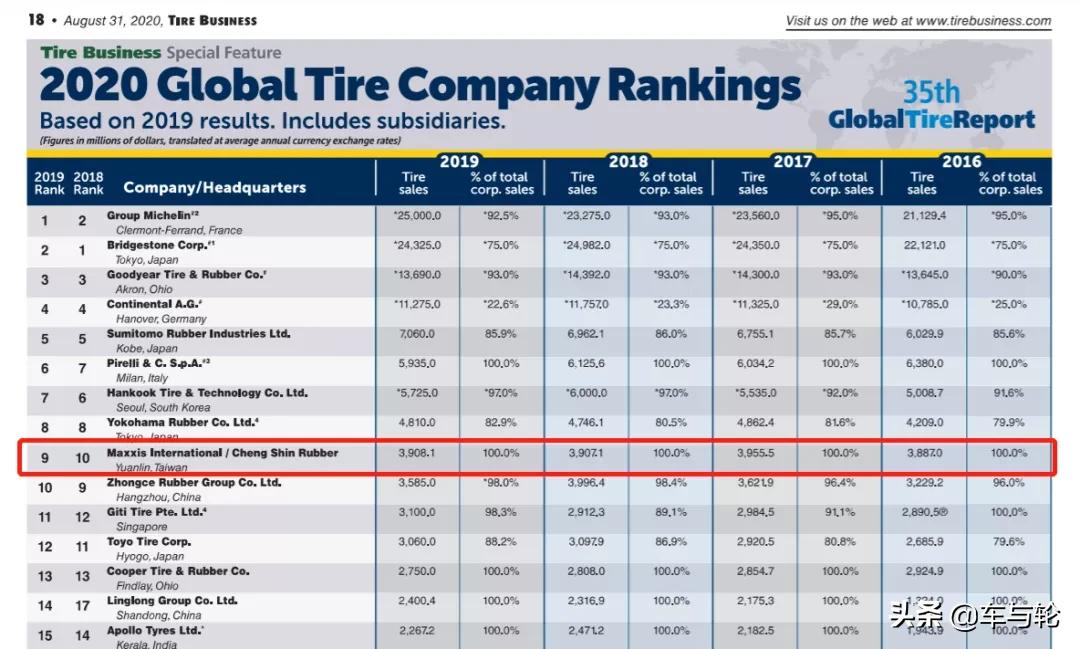Click Seoul, South Korea headquarters text
Screen dimensions: 1080x649
[x=163, y=408]
